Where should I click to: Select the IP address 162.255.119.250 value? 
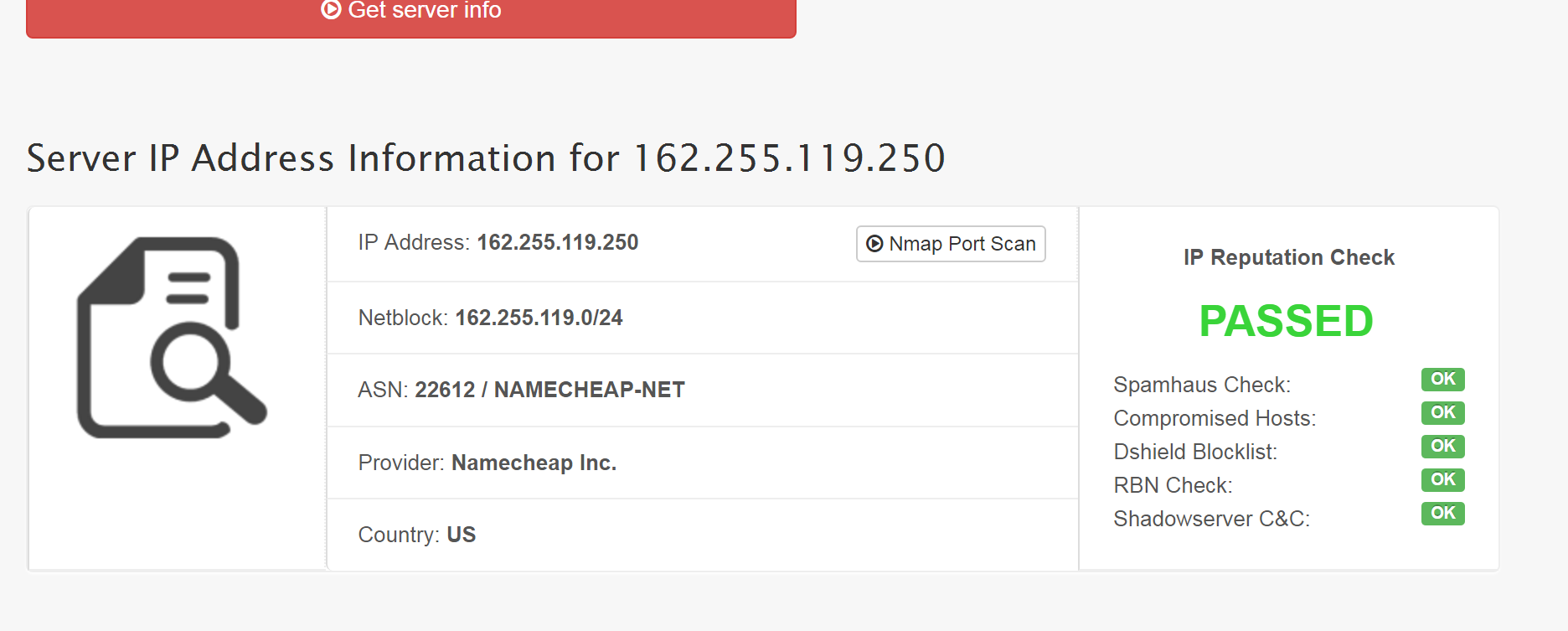[x=558, y=242]
